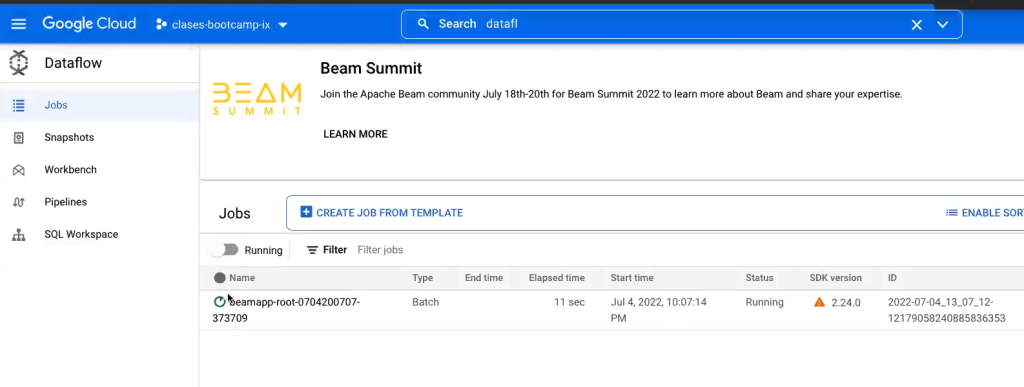Screen dimensions: 1024x387
Task: Click the Start time column header
Action: point(632,278)
